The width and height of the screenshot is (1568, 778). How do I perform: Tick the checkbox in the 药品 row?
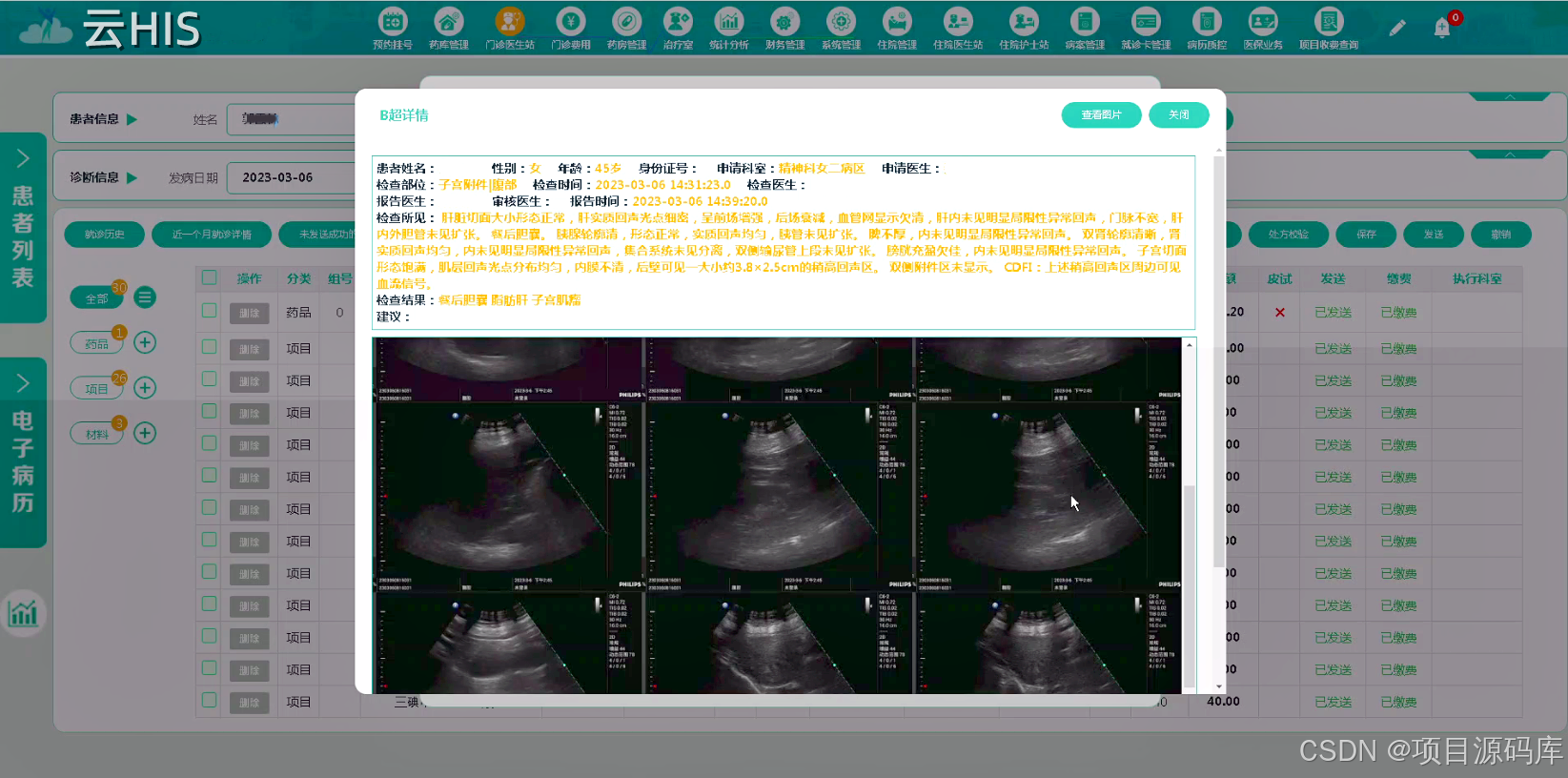click(x=210, y=311)
